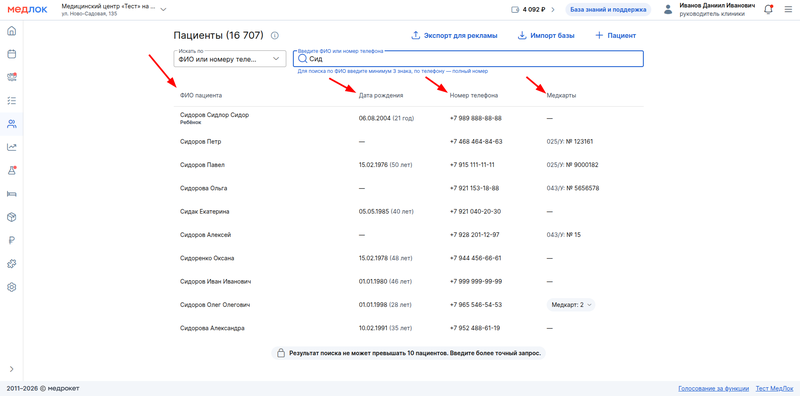Image resolution: width=800 pixels, height=396 pixels.
Task: Open patient Сидоров Петр
Action: 201,141
